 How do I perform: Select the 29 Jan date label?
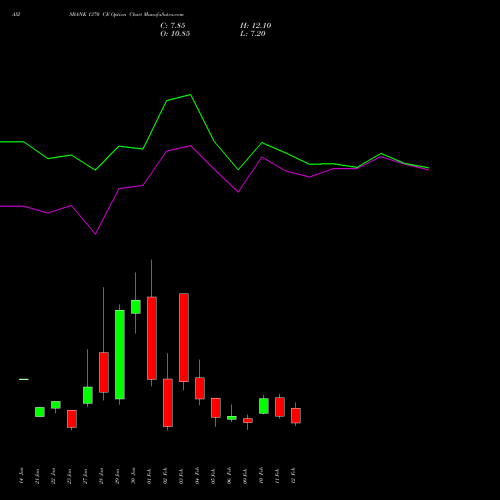point(117,476)
